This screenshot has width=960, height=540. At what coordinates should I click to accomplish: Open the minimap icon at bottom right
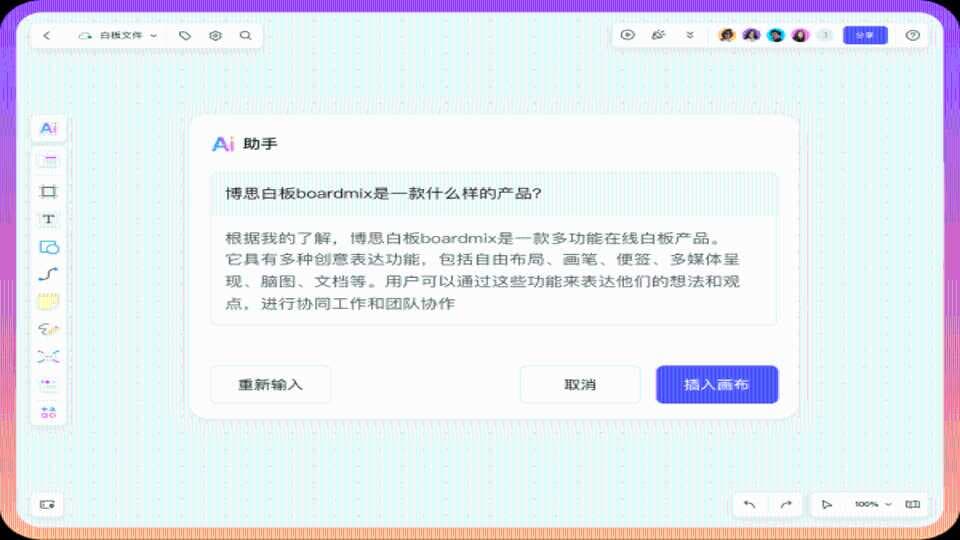pyautogui.click(x=913, y=504)
